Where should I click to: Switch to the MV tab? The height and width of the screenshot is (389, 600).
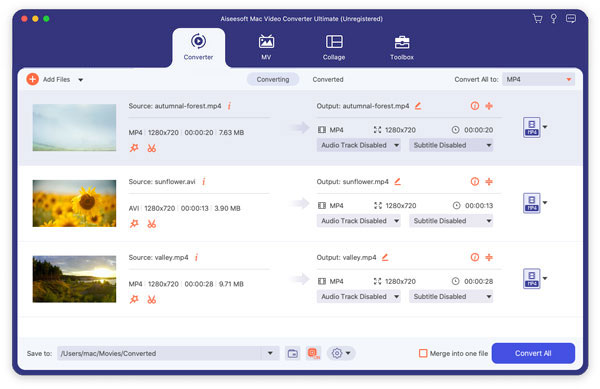266,47
